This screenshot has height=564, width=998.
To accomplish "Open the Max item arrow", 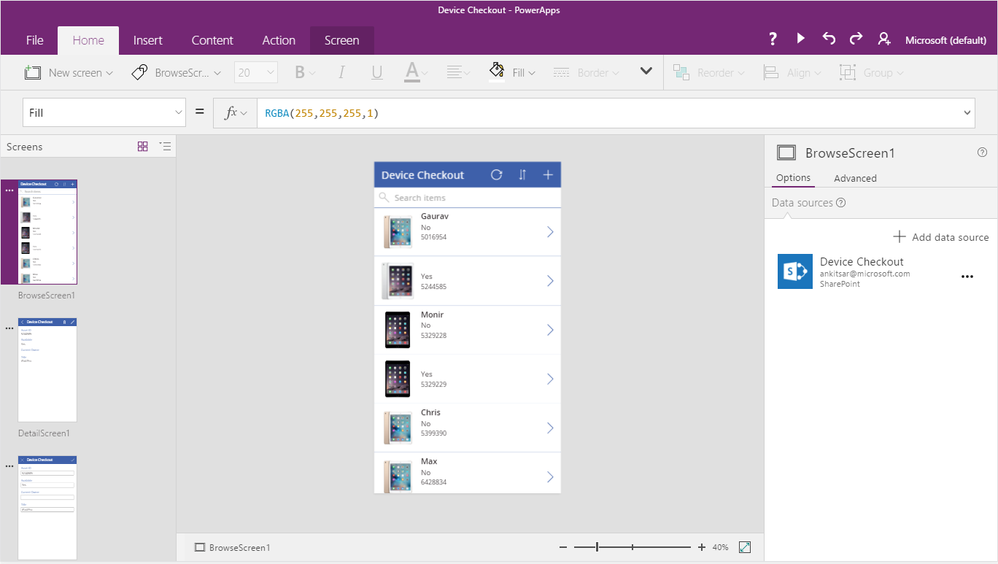I will (550, 477).
